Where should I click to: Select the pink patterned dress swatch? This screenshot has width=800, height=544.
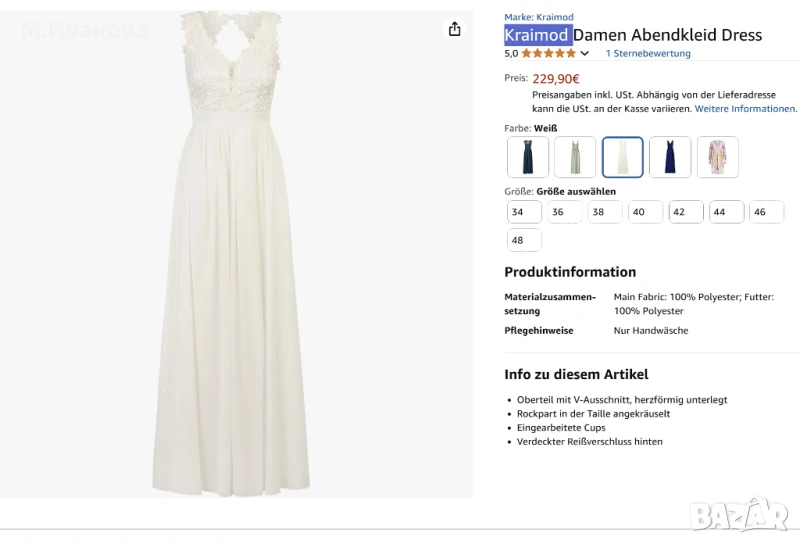(x=718, y=157)
